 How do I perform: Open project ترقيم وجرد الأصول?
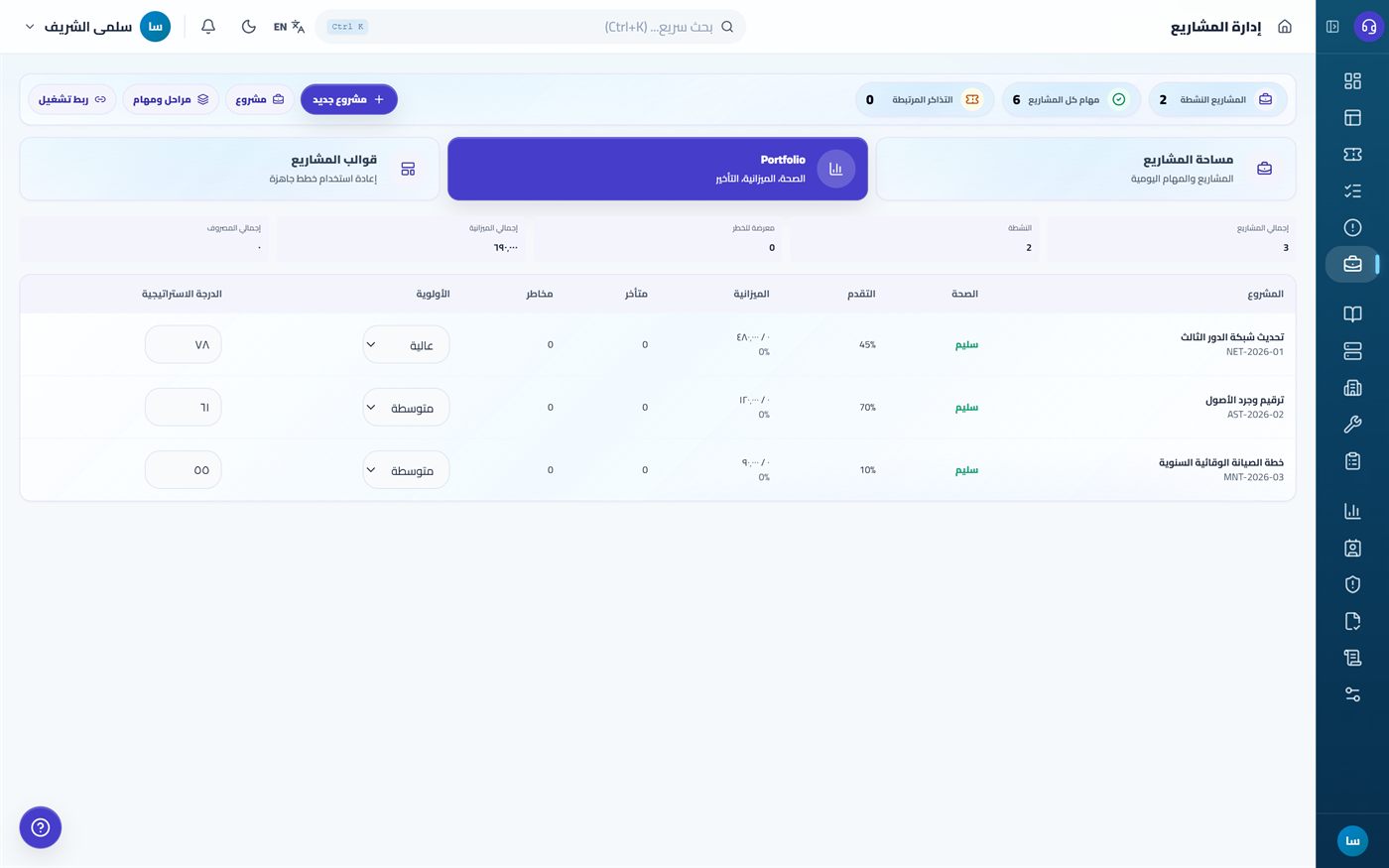[1244, 400]
